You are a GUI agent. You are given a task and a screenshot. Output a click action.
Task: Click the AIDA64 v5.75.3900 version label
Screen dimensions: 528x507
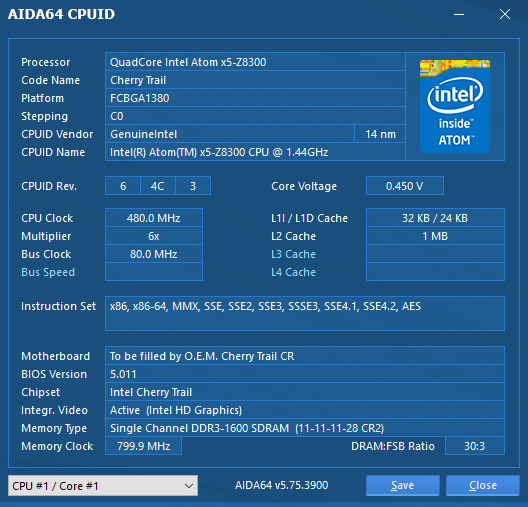(x=282, y=485)
